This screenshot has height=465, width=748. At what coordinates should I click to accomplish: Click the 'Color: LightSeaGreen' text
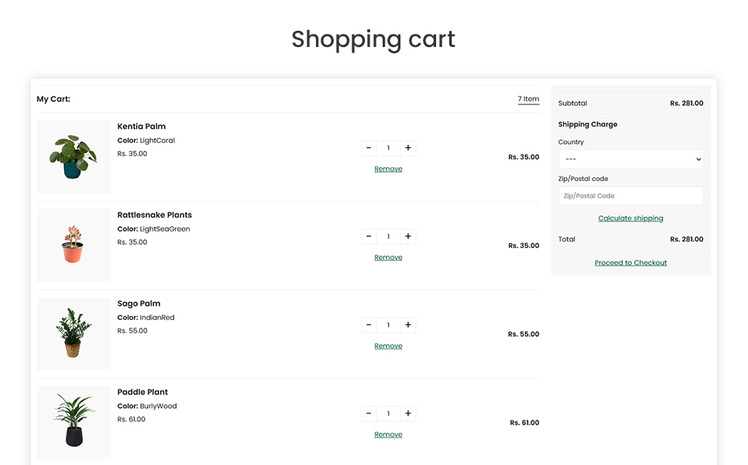pyautogui.click(x=154, y=229)
